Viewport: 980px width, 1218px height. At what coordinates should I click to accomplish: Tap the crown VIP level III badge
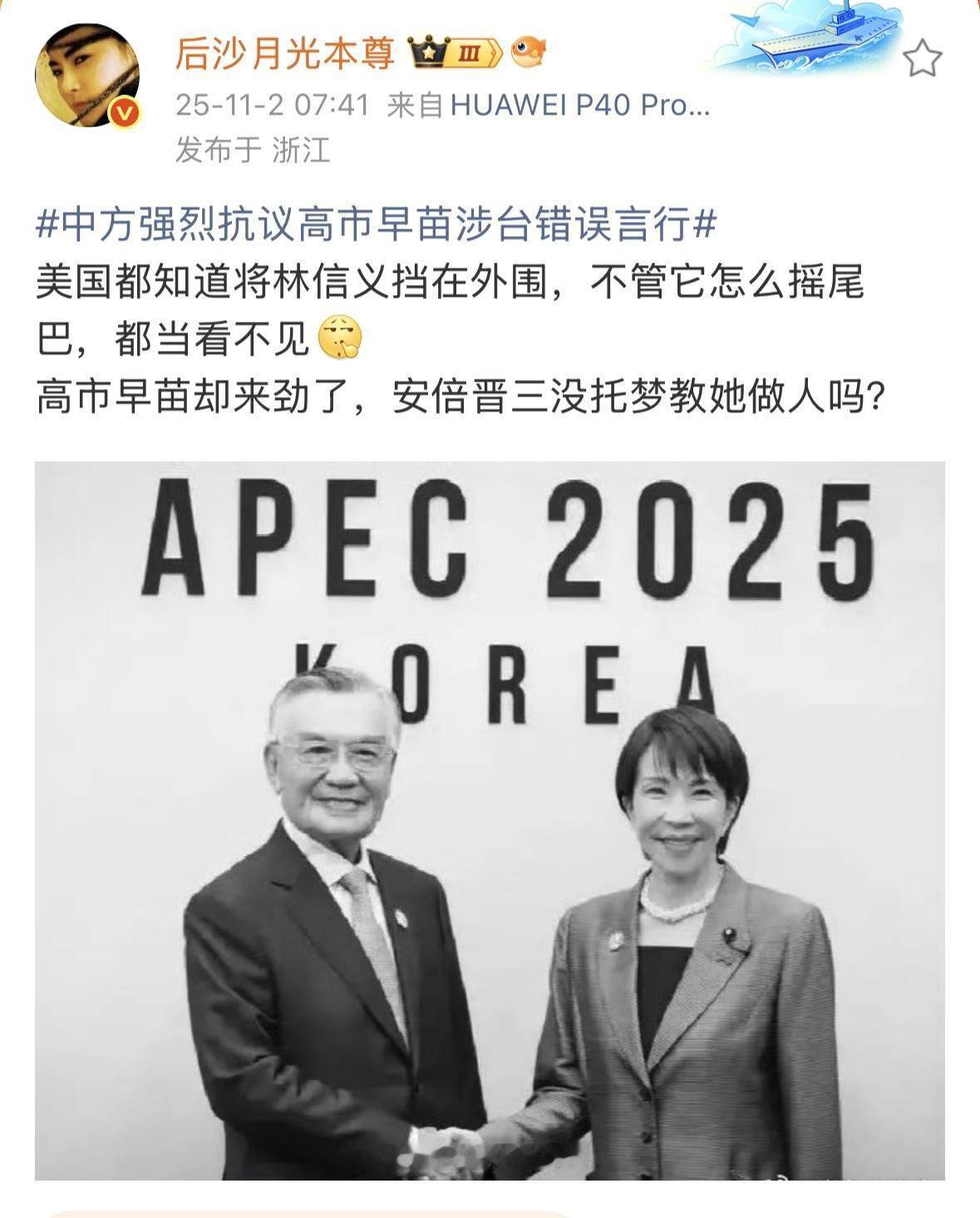pos(456,54)
